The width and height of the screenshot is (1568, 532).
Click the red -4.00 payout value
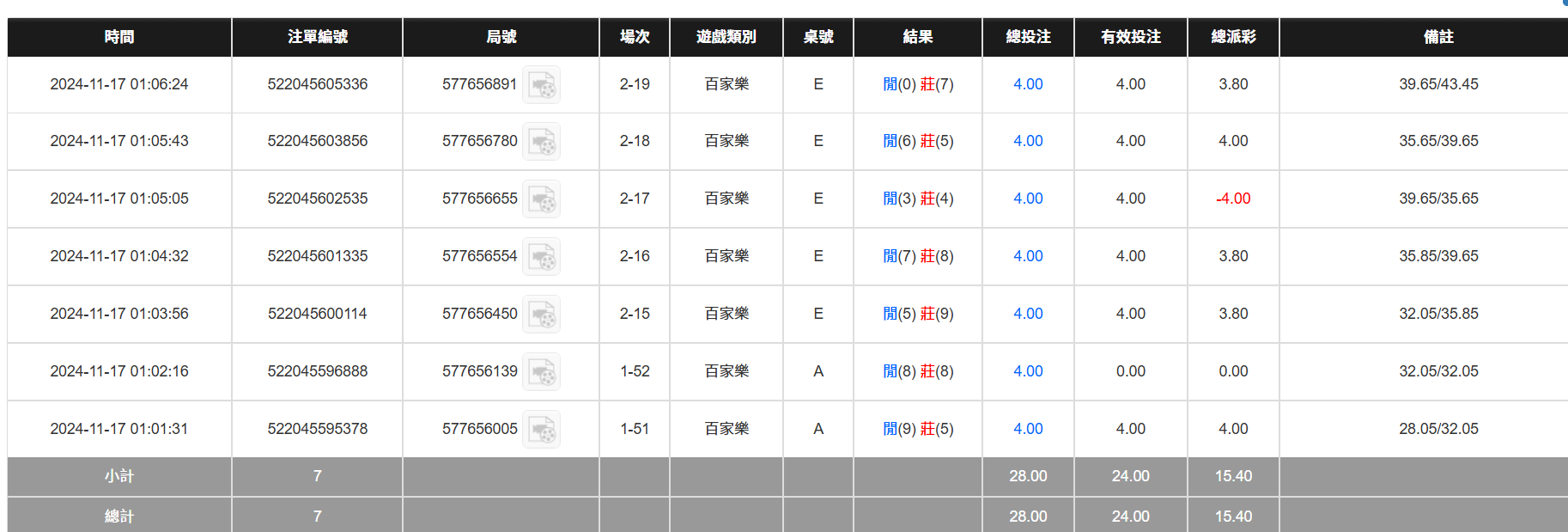tap(1233, 199)
